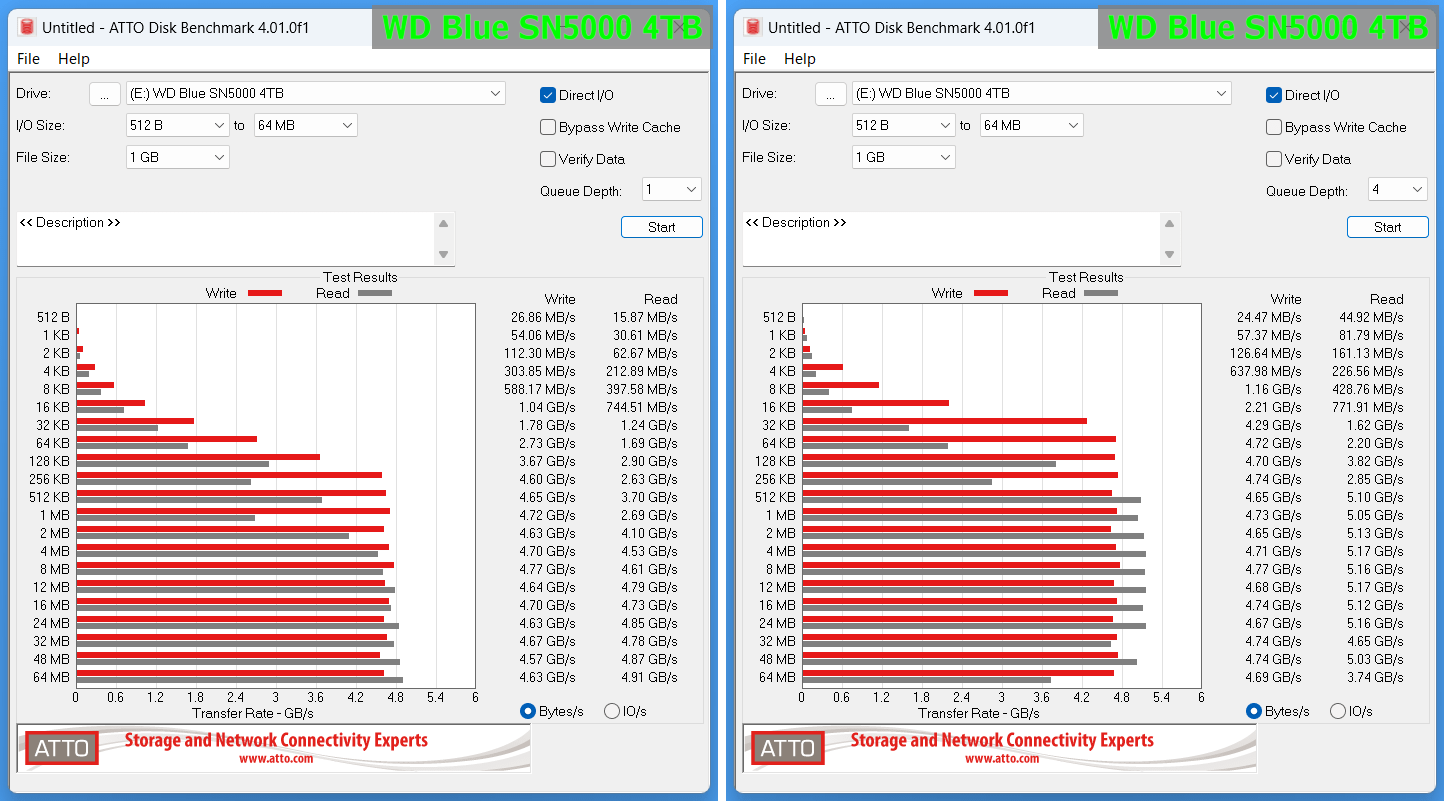Open the 512 B I/O size dropdown in right window
Viewport: 1444px width, 801px height.
903,125
